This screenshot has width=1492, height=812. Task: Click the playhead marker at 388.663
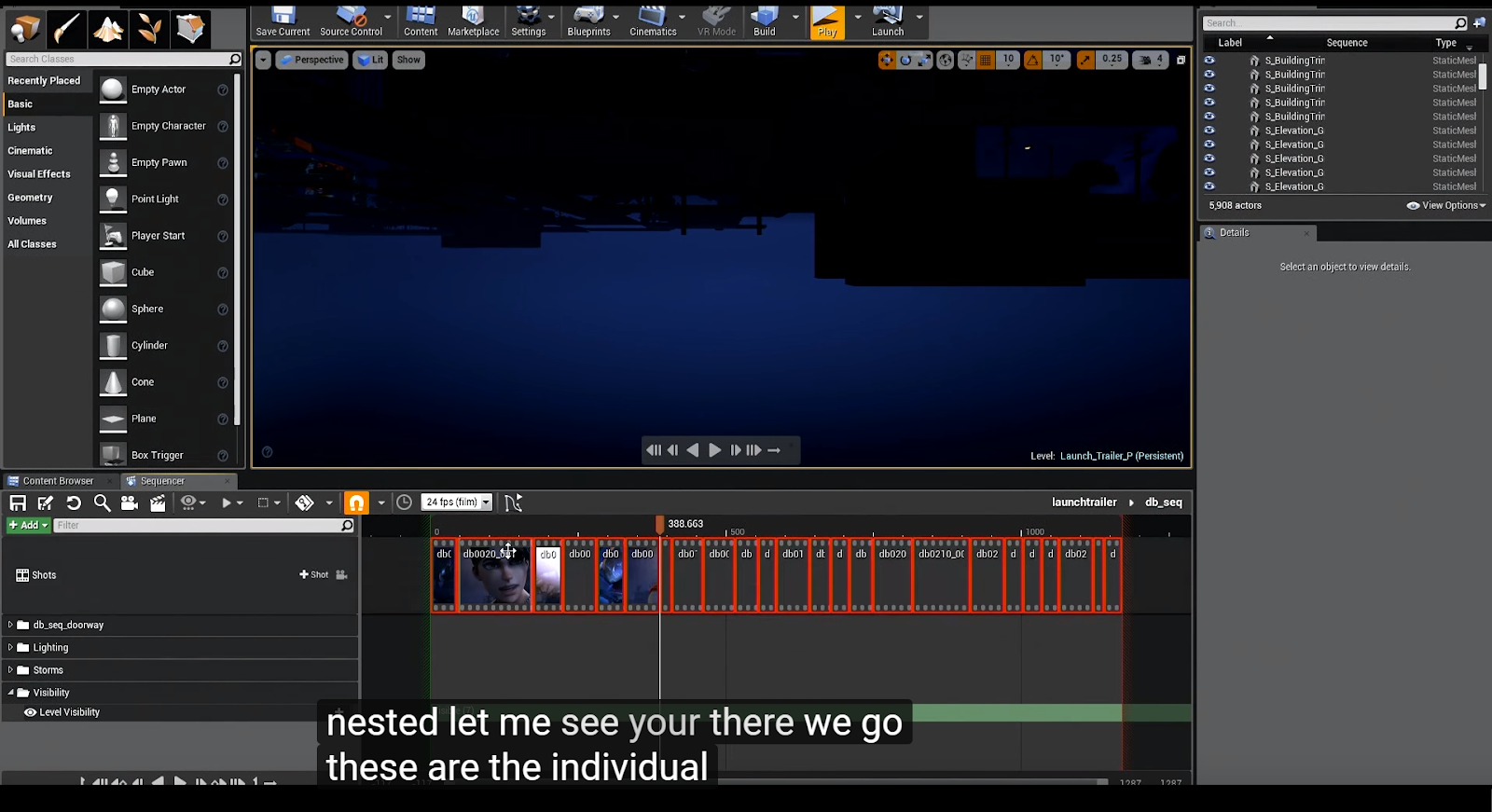point(660,525)
